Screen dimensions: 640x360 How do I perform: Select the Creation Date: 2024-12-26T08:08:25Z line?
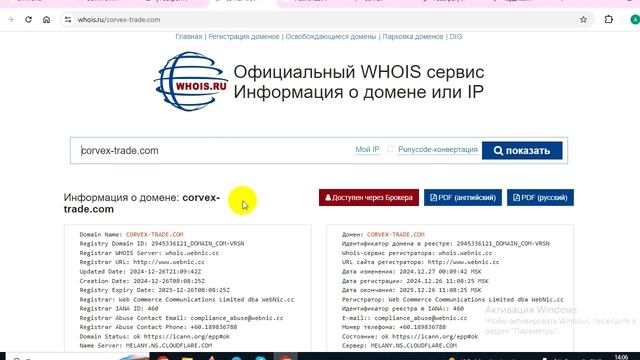142,281
